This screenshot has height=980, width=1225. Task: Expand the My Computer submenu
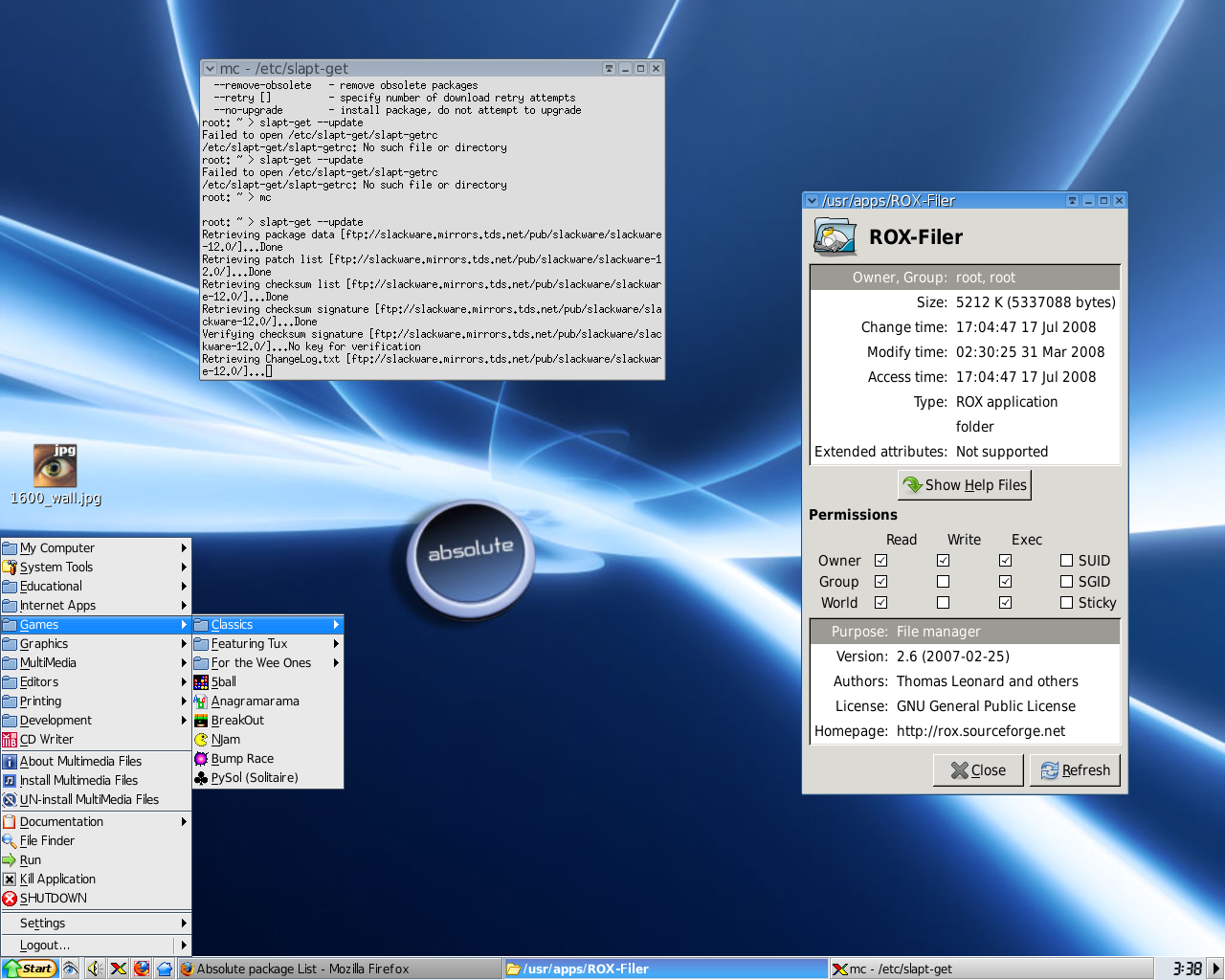click(x=96, y=548)
